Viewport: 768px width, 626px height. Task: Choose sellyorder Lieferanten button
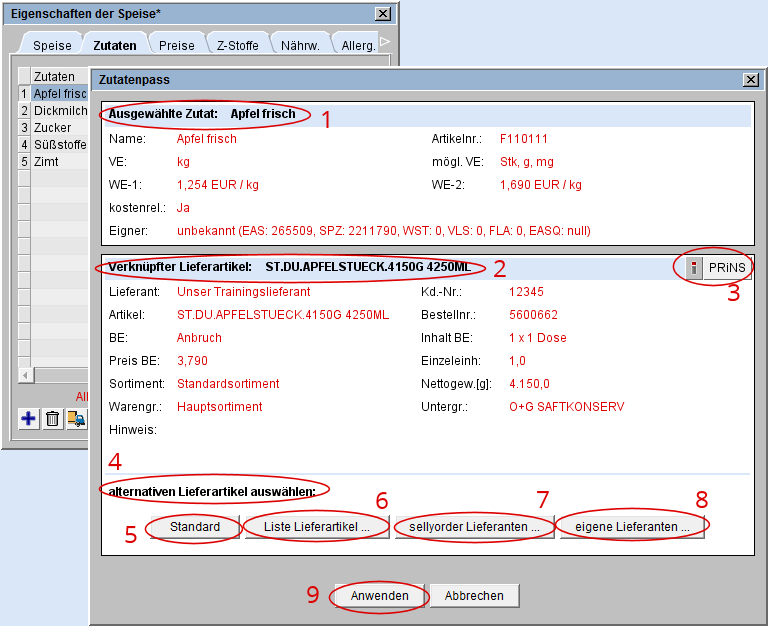[475, 526]
